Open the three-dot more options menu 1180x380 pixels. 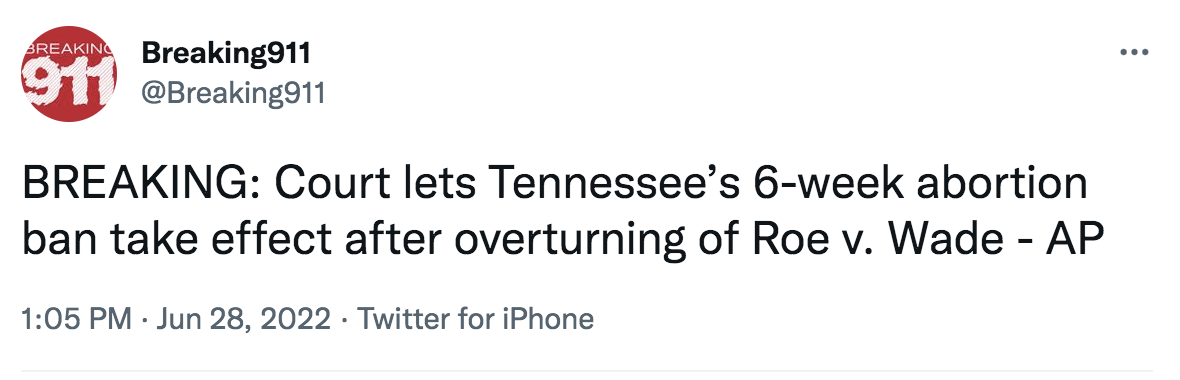pyautogui.click(x=1136, y=53)
